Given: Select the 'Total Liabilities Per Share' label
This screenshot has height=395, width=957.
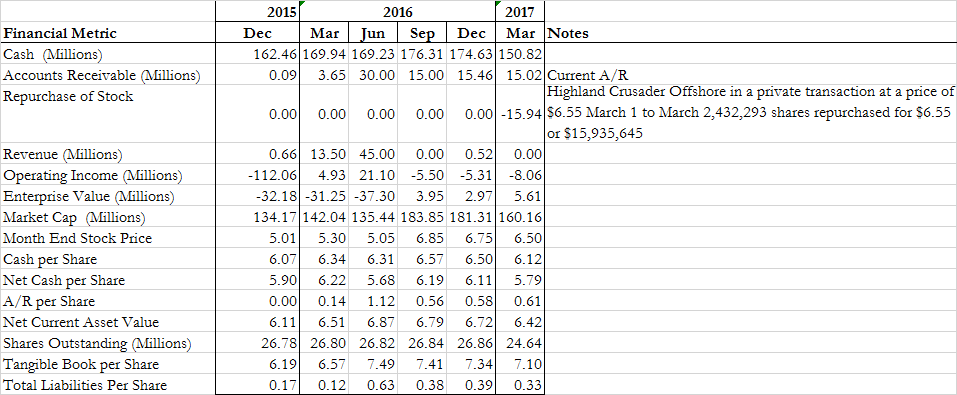Looking at the screenshot, I should [108, 385].
